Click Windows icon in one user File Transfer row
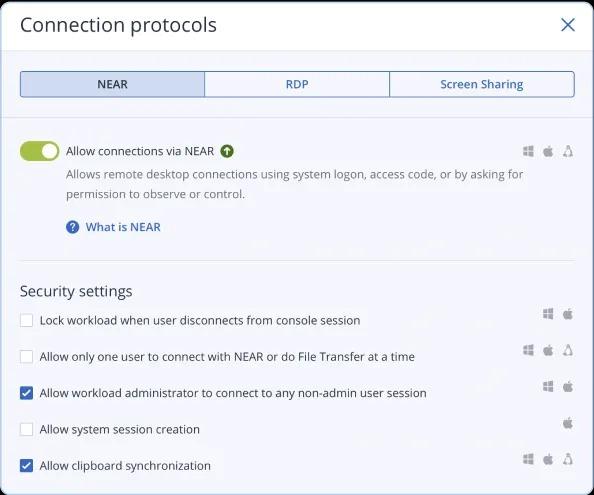The height and width of the screenshot is (495, 594). (x=528, y=350)
